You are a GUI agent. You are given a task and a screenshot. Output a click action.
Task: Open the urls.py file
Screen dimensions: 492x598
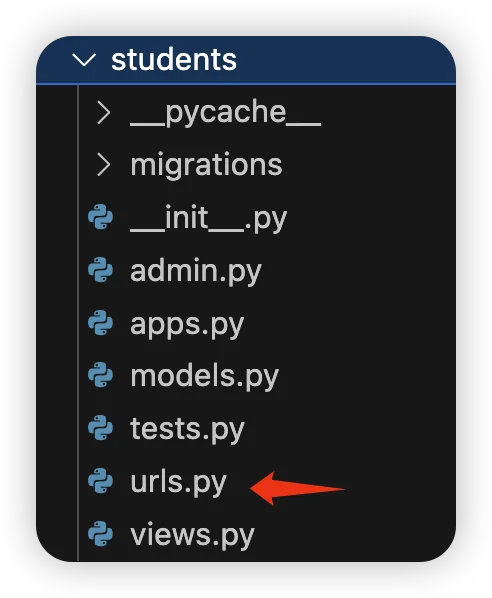[178, 483]
